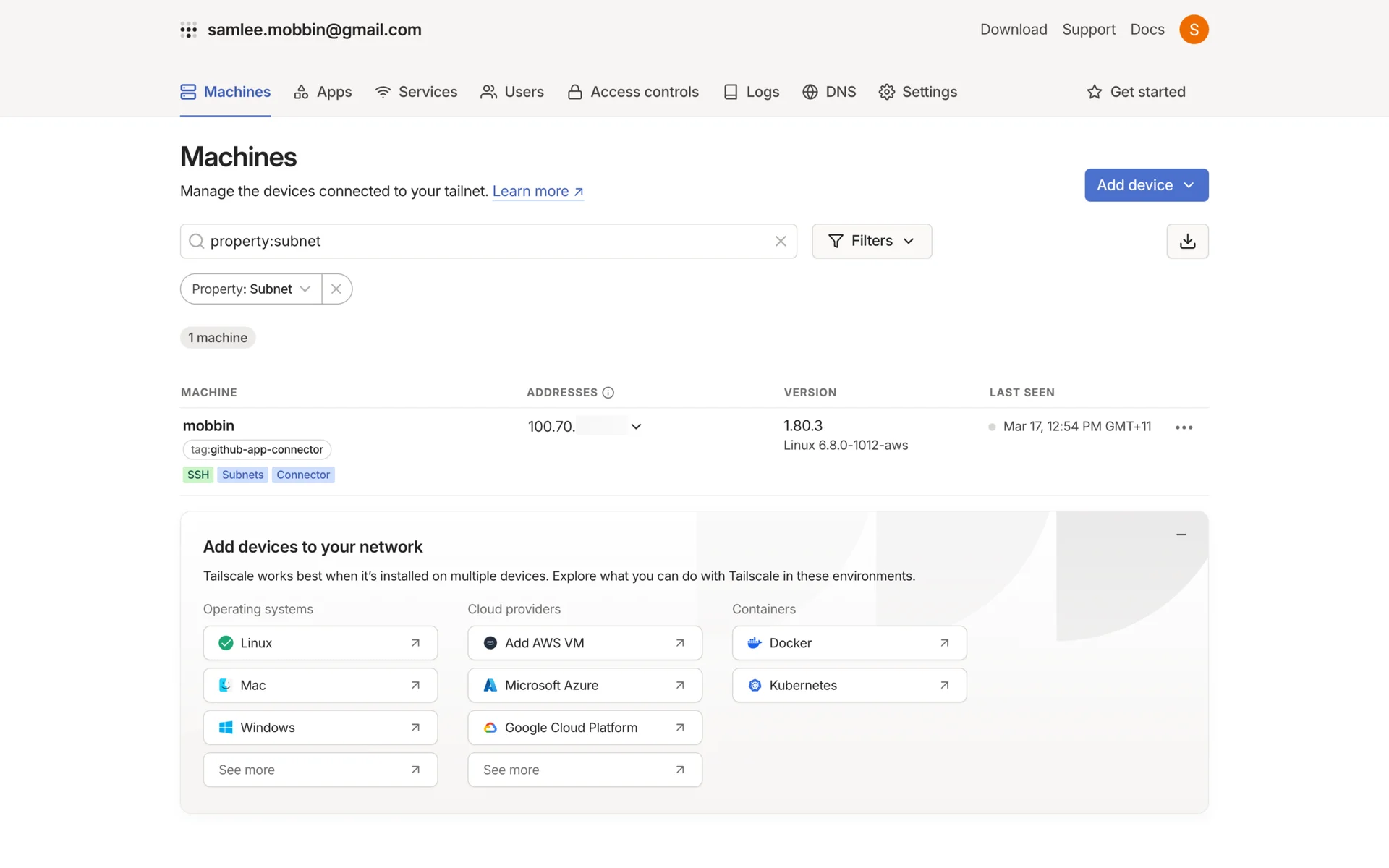Open the app grid icon beside email
The image size is (1389, 868).
point(188,30)
